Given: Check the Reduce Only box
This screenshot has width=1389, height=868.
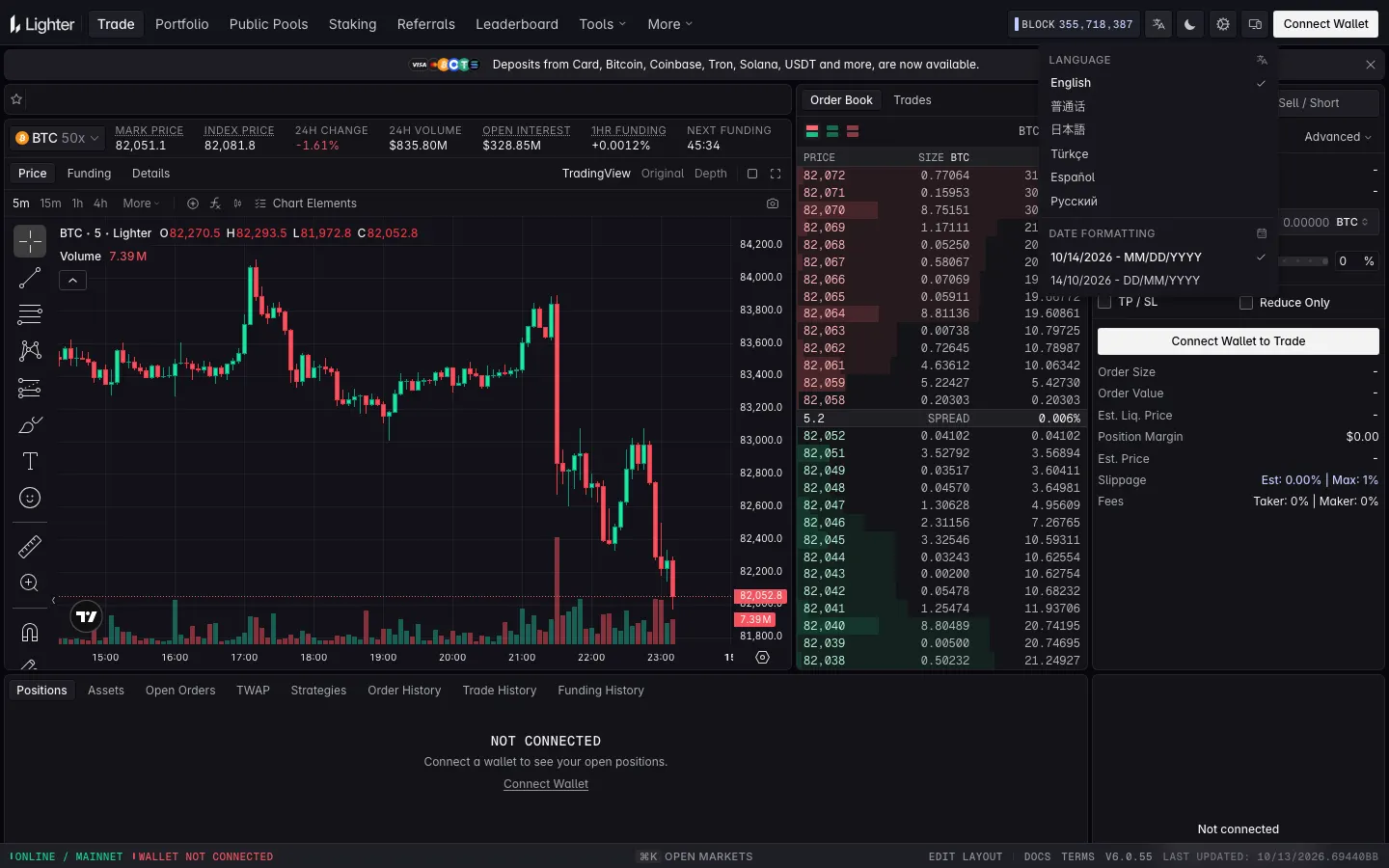Looking at the screenshot, I should coord(1246,303).
